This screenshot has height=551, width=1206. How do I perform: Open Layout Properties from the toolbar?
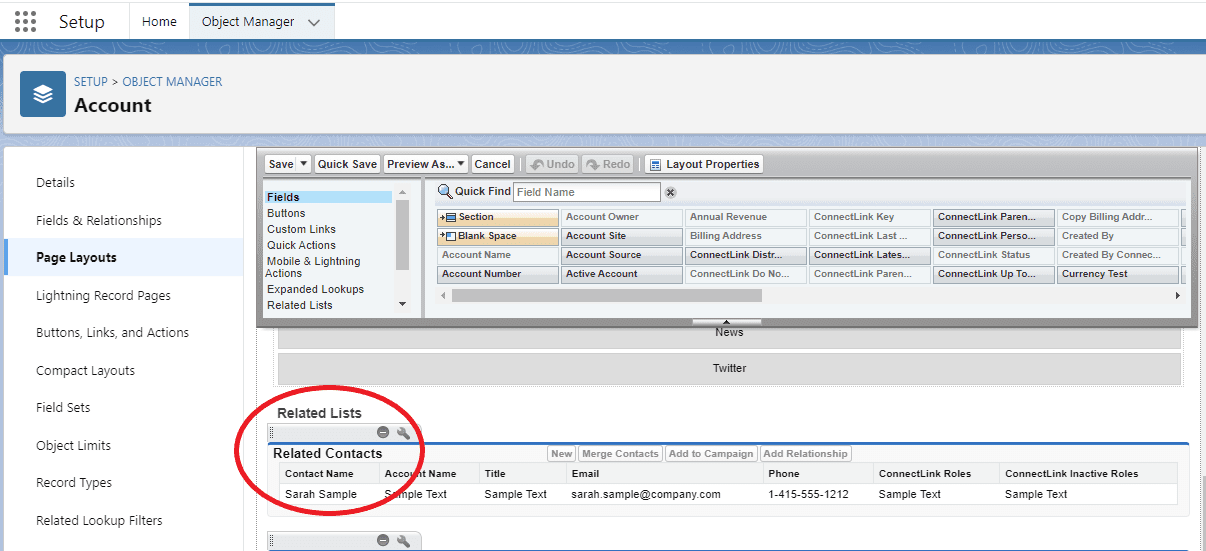click(704, 164)
